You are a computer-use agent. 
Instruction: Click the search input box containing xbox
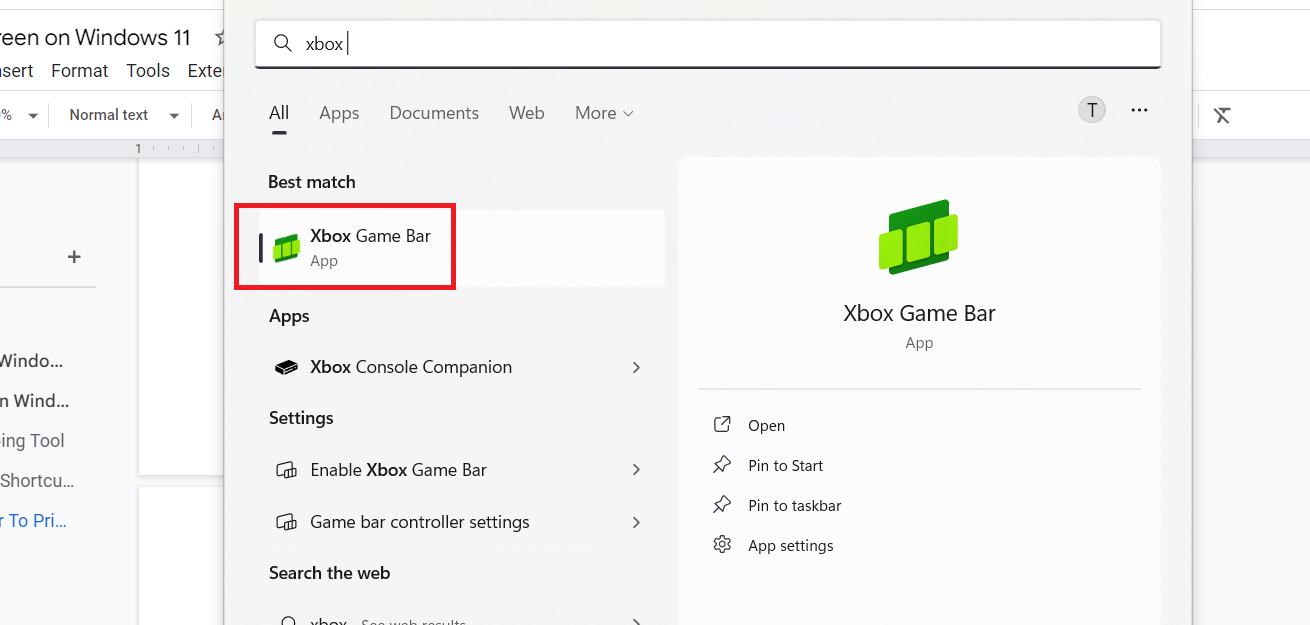click(708, 44)
